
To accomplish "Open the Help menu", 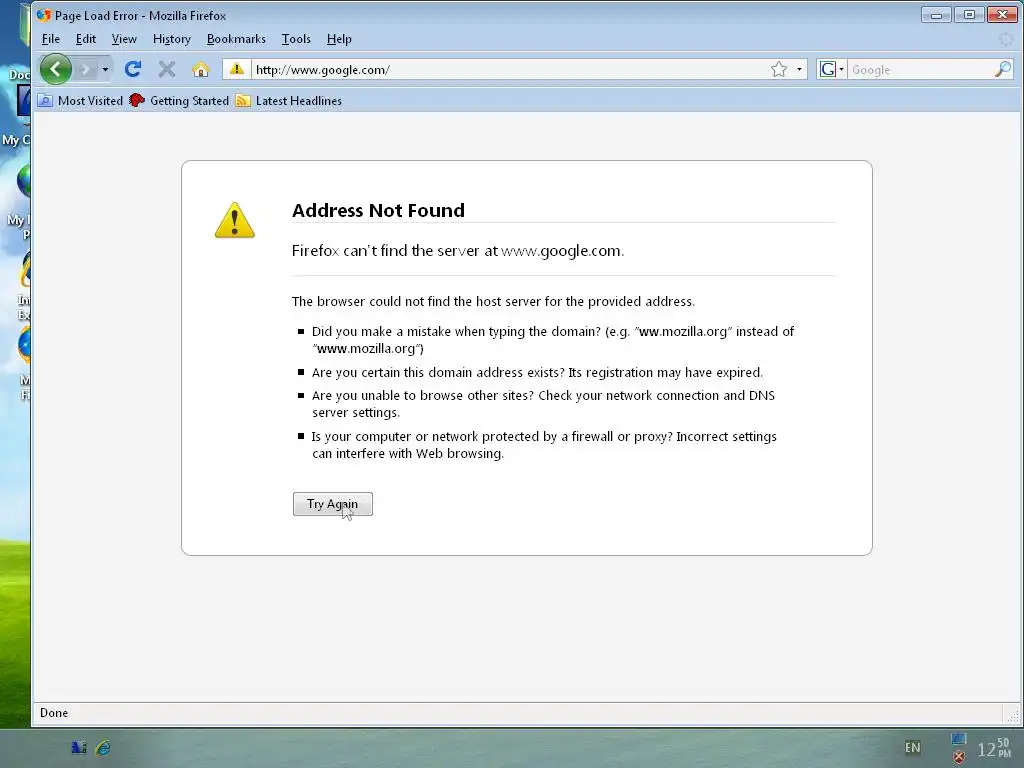I will pos(339,39).
